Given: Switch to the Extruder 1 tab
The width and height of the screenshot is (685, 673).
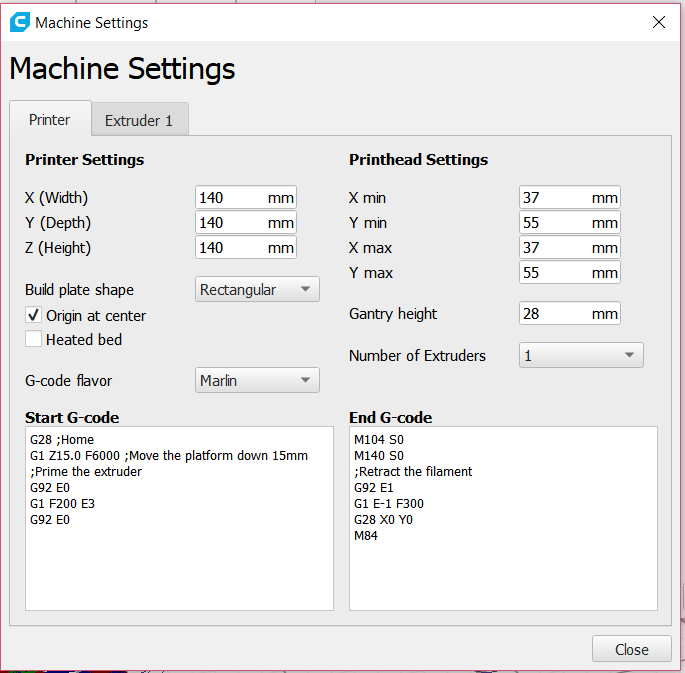Looking at the screenshot, I should (x=139, y=120).
